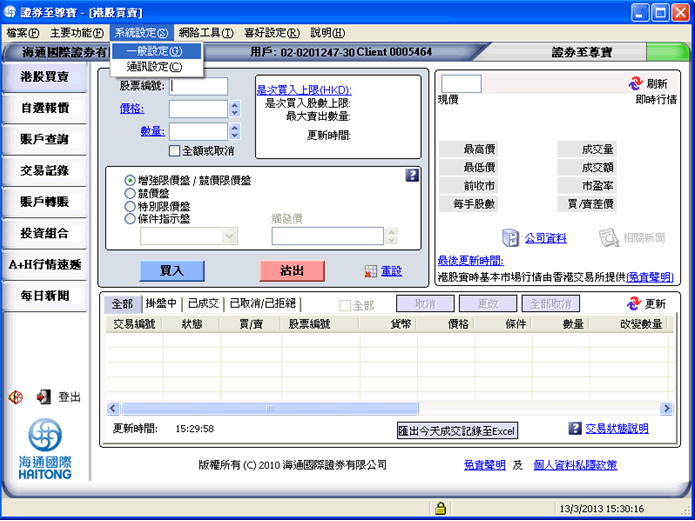Click the 股票編號 input field

coord(199,86)
